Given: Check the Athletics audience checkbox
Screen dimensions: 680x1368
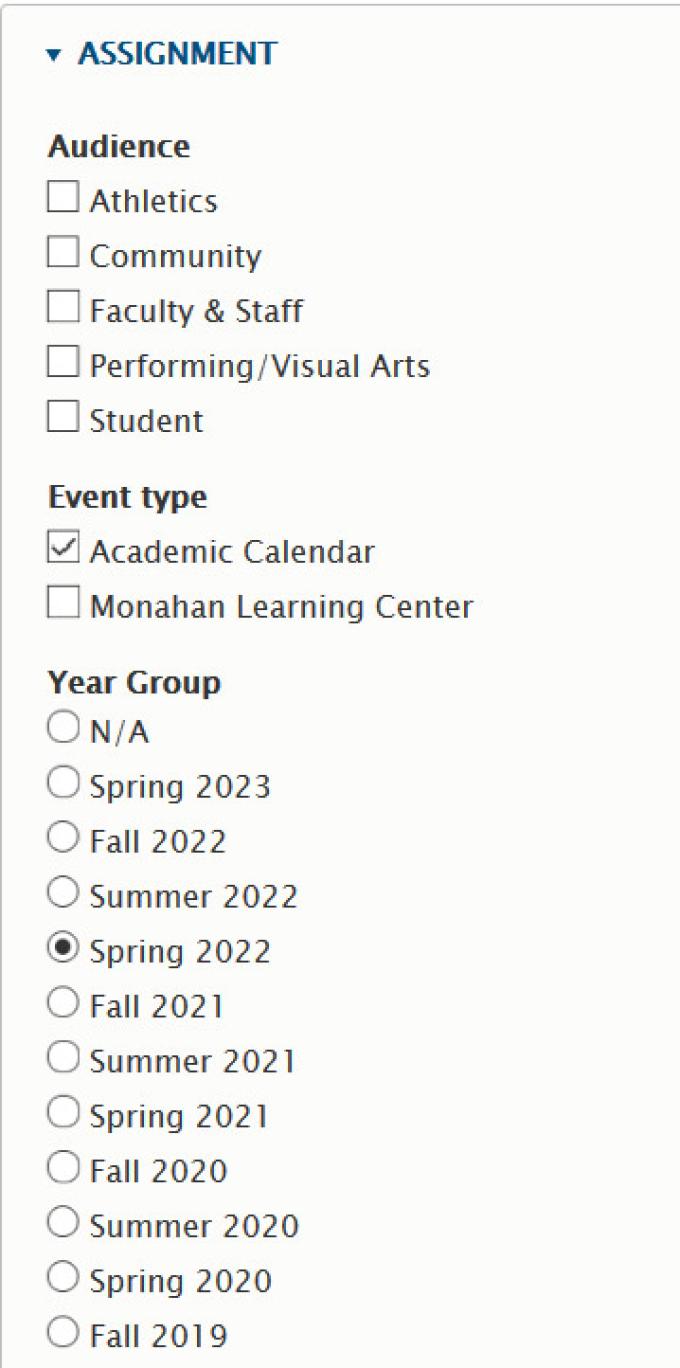Looking at the screenshot, I should tap(63, 199).
